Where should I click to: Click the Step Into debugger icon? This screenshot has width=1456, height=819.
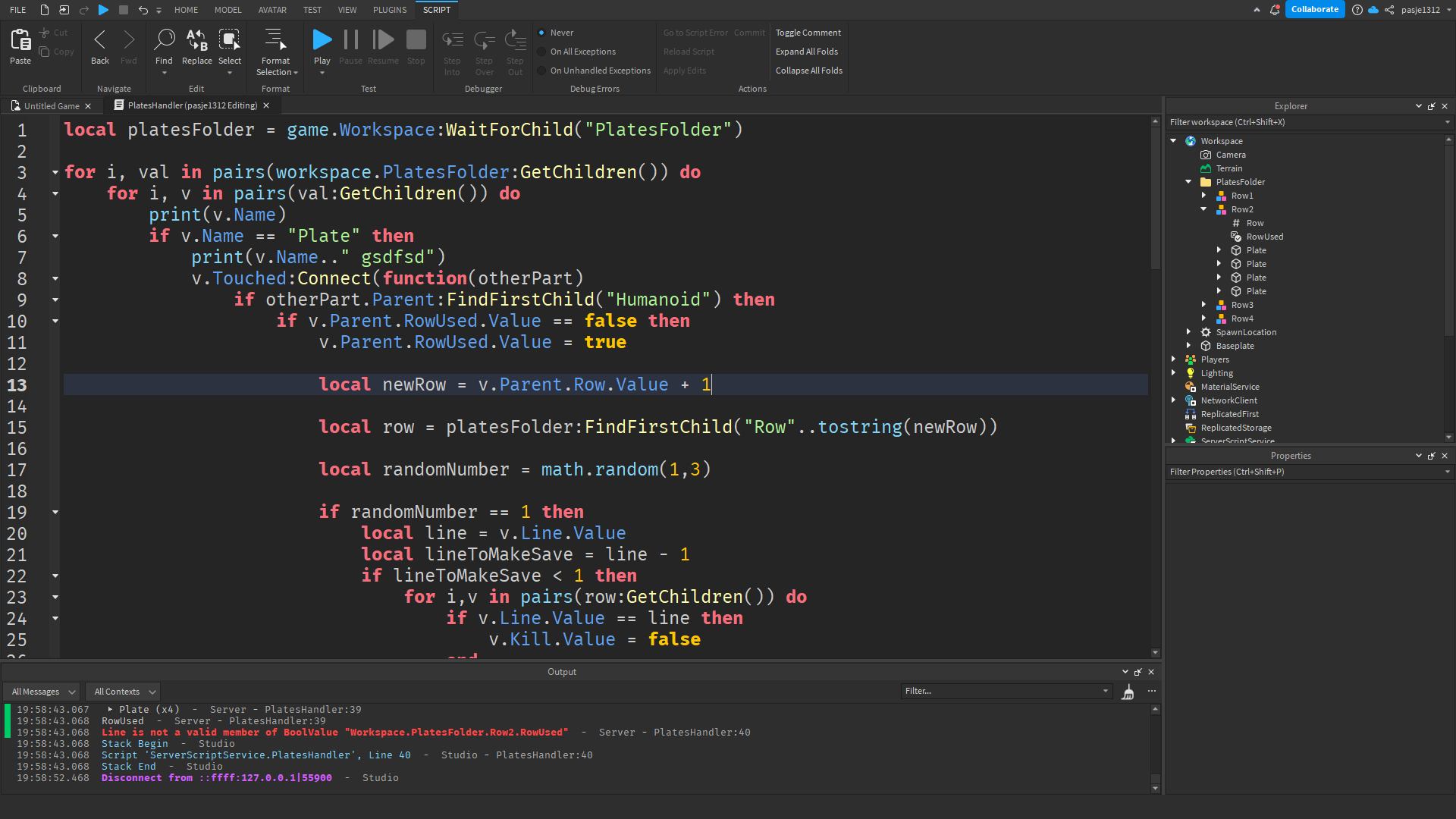(453, 39)
